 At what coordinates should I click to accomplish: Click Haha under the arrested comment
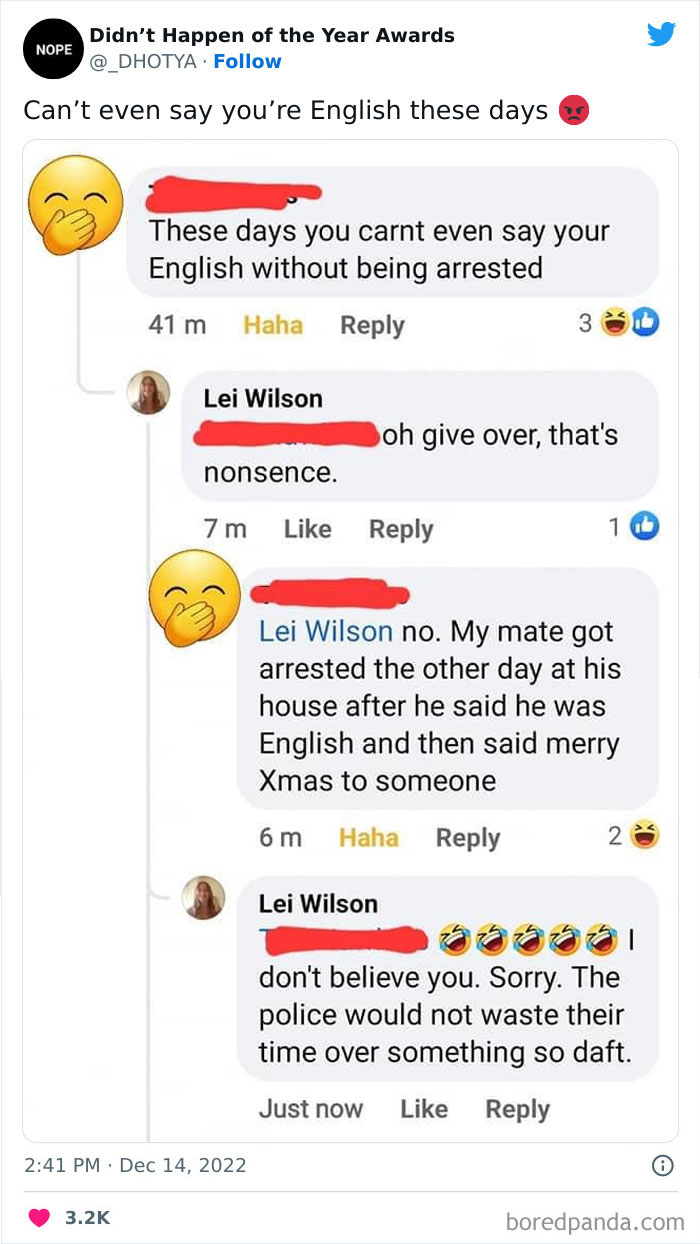click(273, 325)
